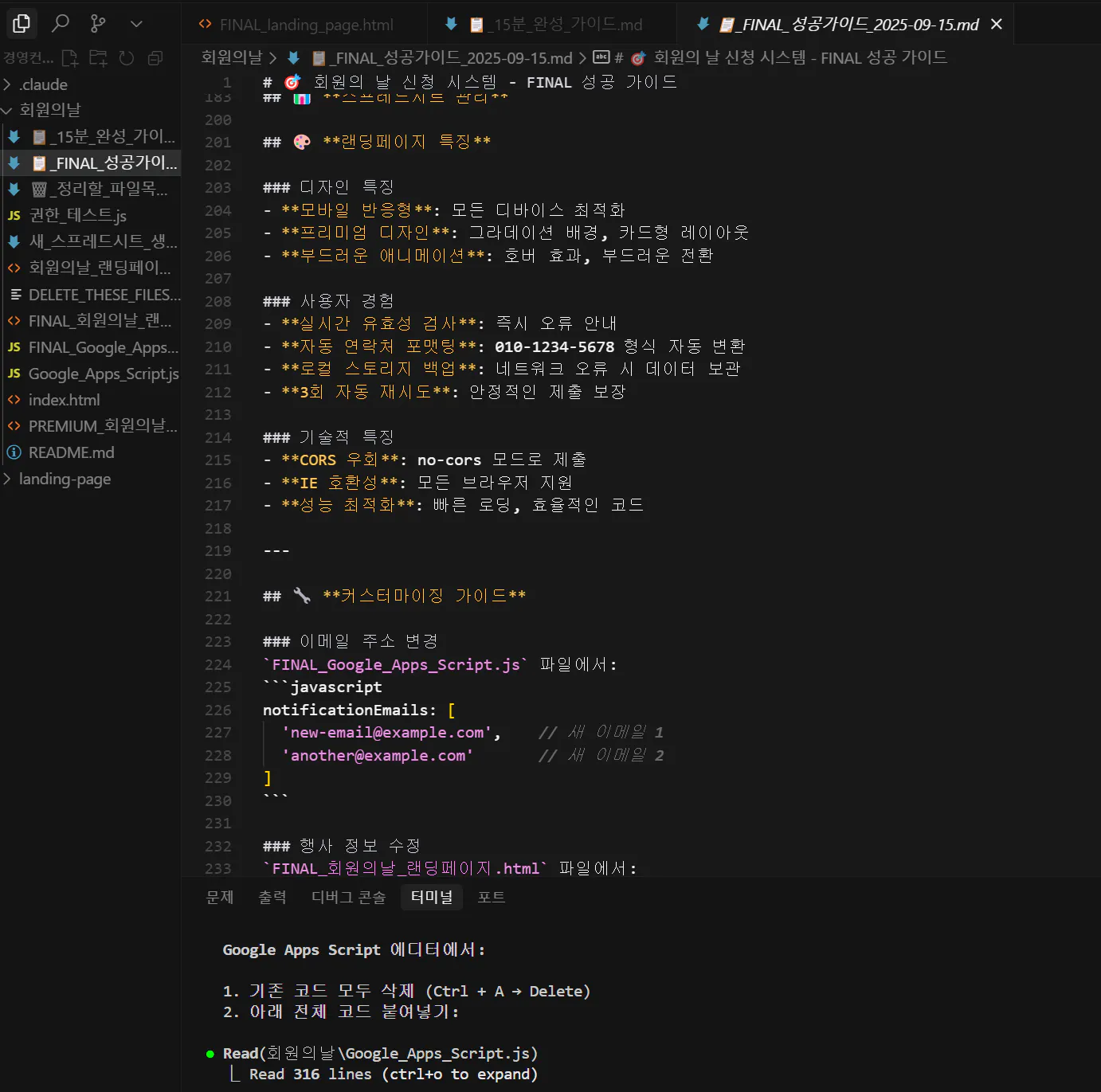Open 회원의날_랜딩페이 HTML file in Explorer
Screen dimensions: 1101x1092
(90, 268)
